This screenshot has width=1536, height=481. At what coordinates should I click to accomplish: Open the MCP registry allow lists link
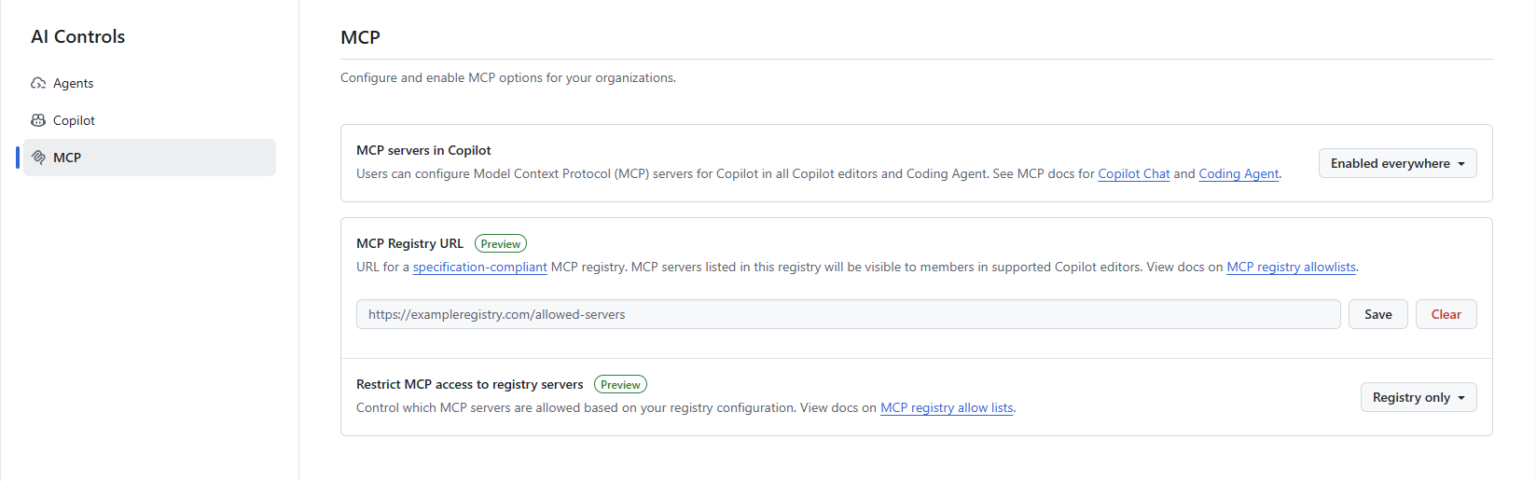coord(947,408)
